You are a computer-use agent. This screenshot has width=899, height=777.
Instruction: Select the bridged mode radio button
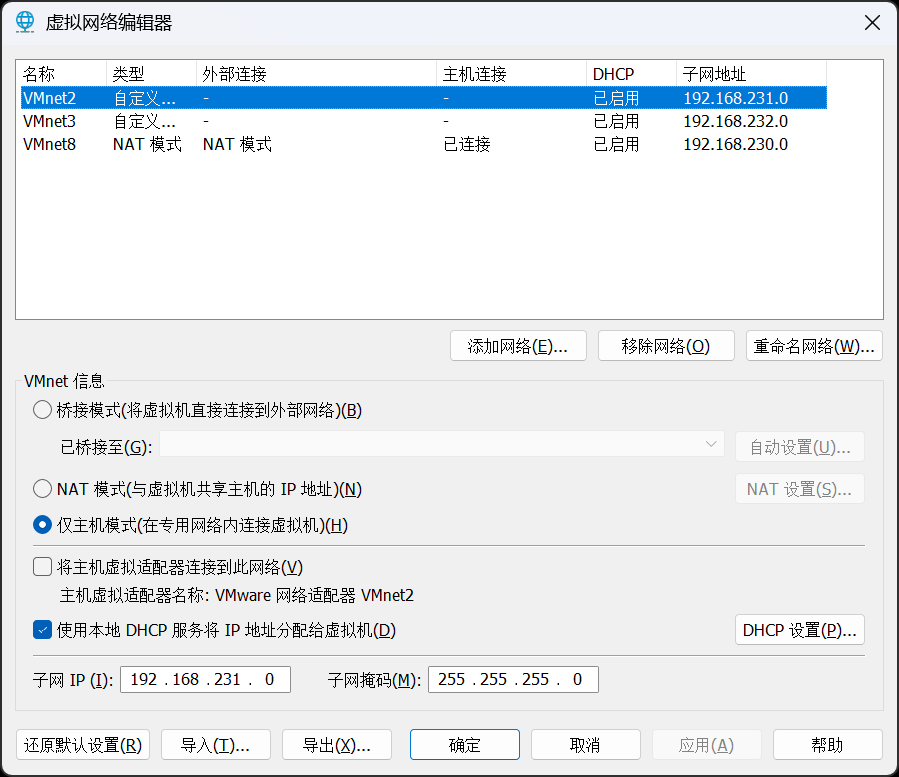[x=42, y=410]
